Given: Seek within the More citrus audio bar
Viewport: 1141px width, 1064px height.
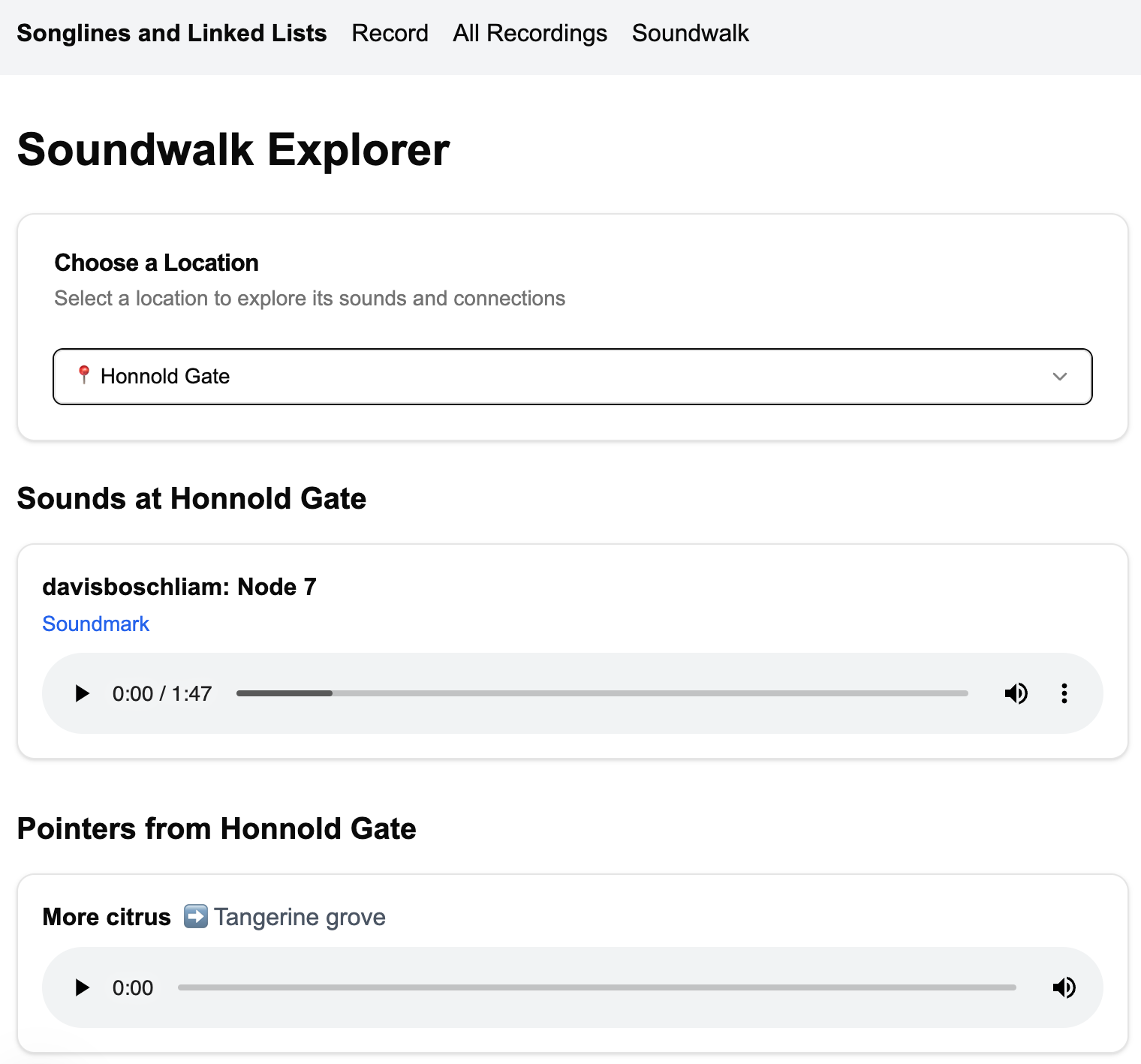Looking at the screenshot, I should point(597,987).
